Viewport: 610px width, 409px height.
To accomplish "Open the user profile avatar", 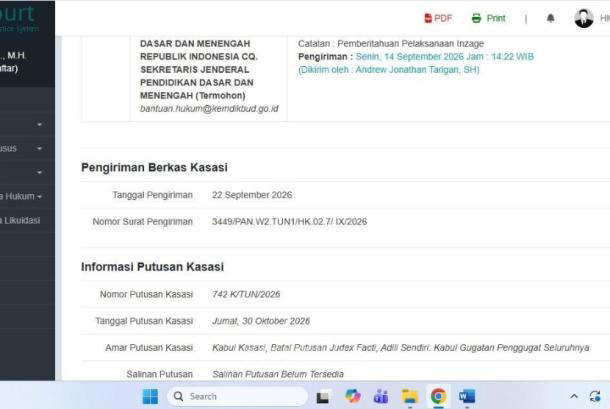I will pyautogui.click(x=584, y=18).
